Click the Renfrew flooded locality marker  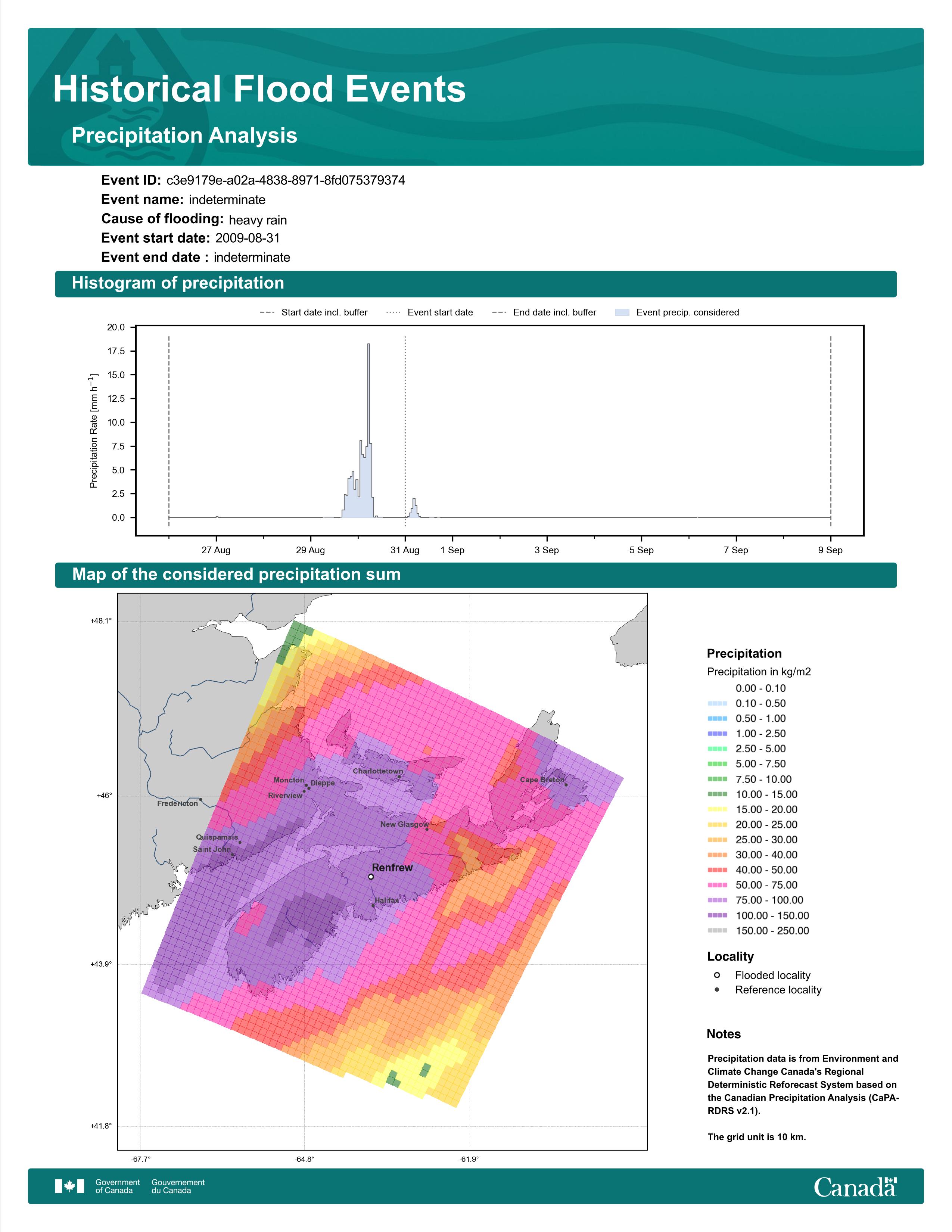371,877
